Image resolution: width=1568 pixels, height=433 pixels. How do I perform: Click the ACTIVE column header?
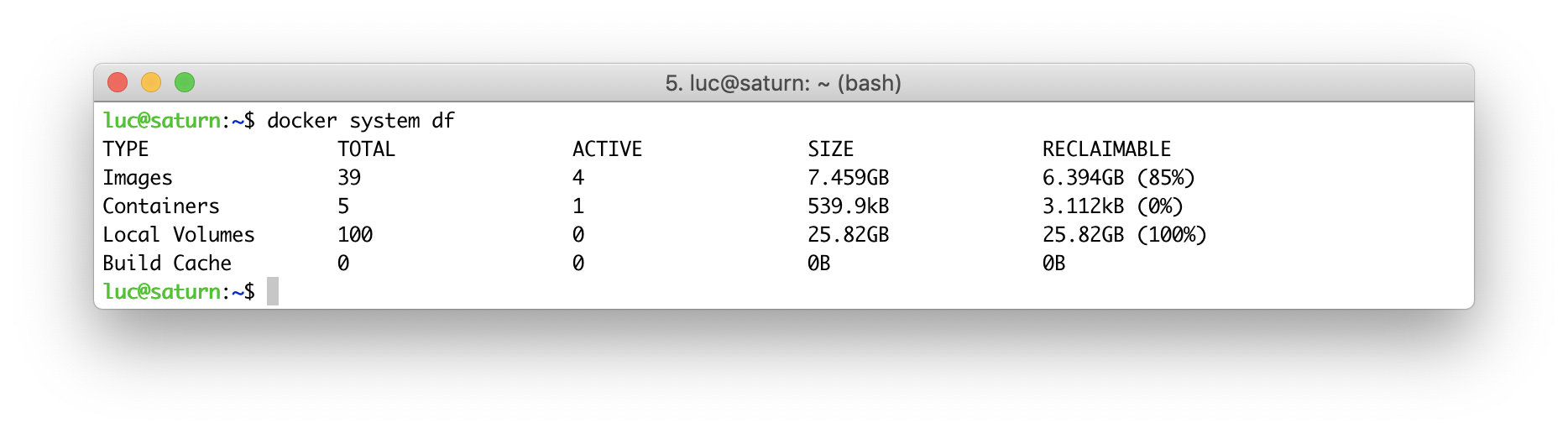[x=607, y=149]
